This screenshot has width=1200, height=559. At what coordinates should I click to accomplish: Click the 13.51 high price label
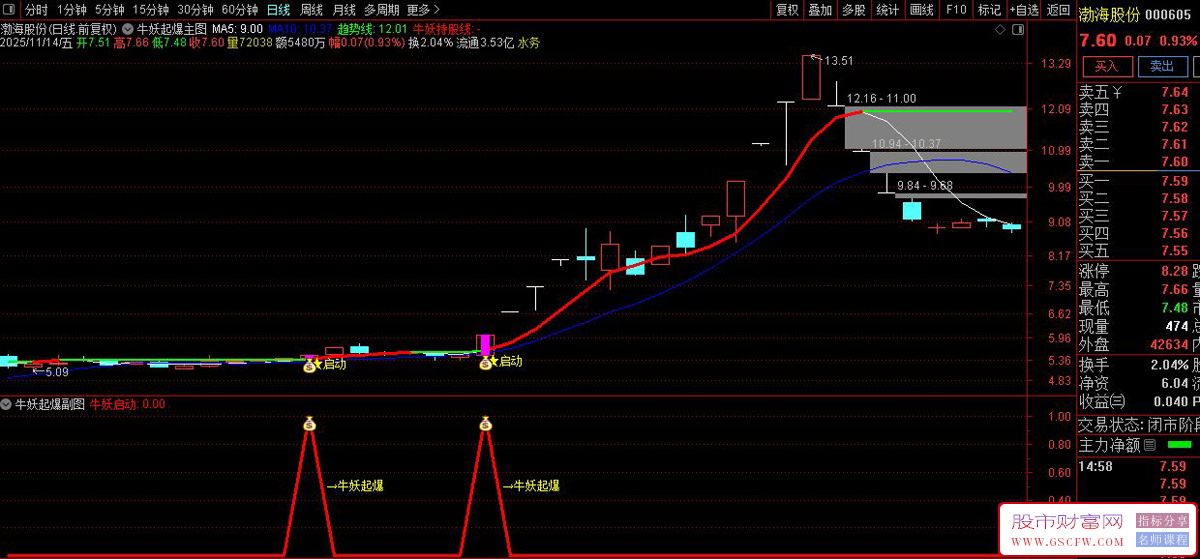(839, 61)
